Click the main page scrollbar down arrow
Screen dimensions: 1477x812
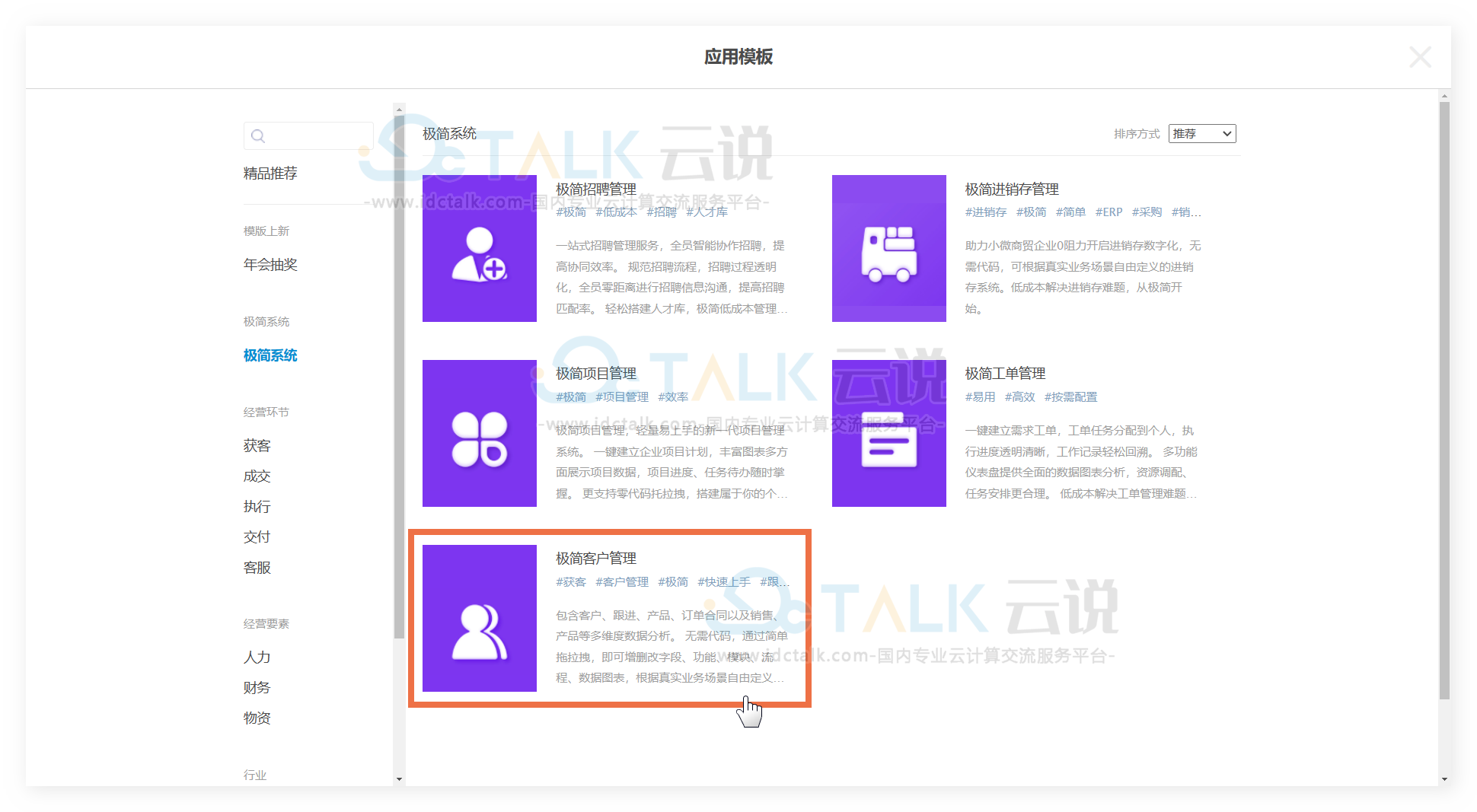click(x=1444, y=779)
